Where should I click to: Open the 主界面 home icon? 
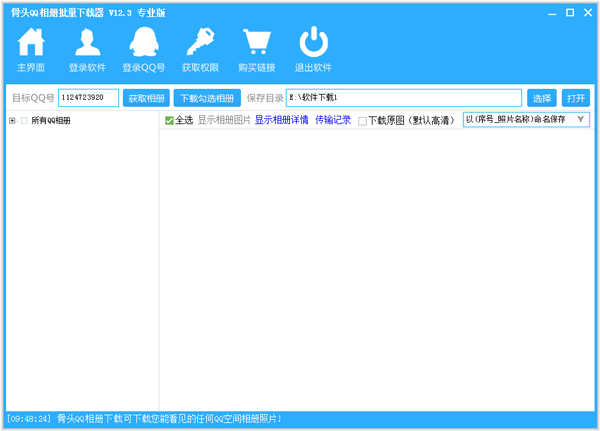click(31, 42)
